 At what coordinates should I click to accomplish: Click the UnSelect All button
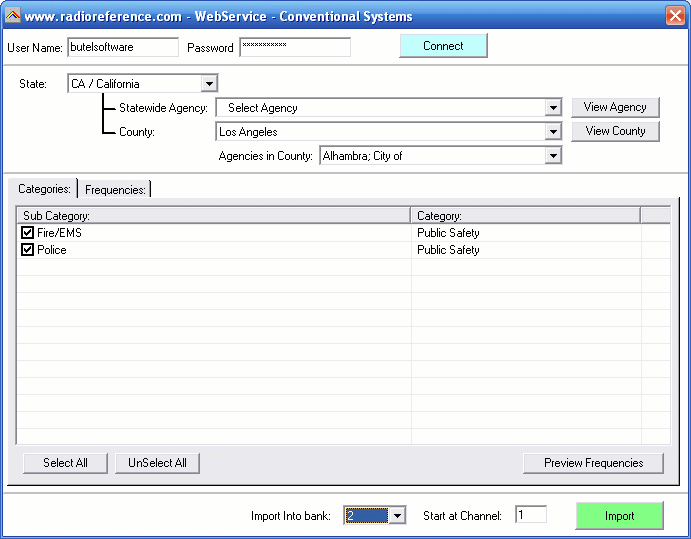coord(157,463)
